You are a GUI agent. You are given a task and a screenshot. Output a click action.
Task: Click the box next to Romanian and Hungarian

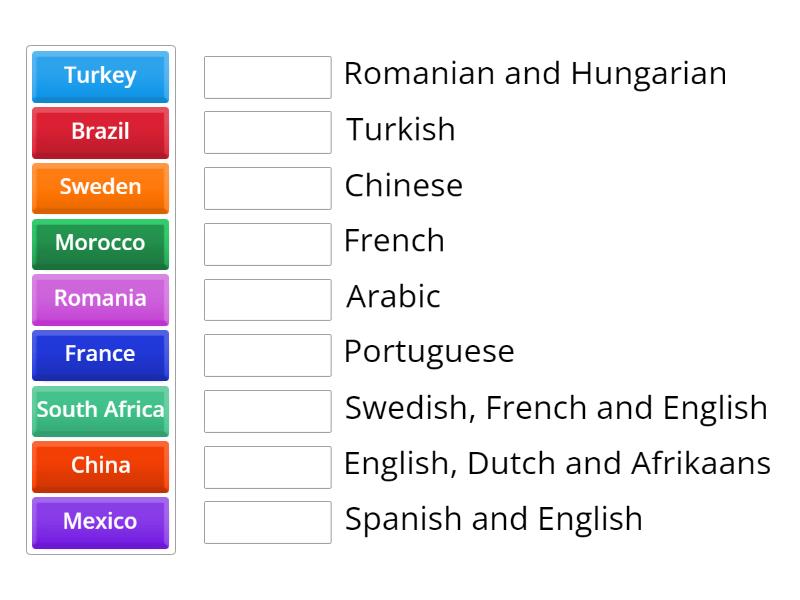pyautogui.click(x=267, y=77)
